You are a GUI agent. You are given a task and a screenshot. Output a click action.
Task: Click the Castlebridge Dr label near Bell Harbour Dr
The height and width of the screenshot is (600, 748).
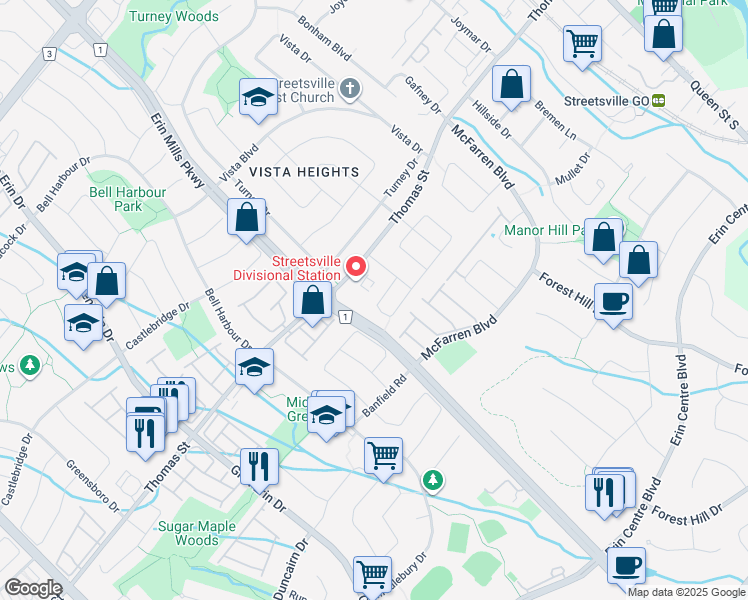point(158,326)
